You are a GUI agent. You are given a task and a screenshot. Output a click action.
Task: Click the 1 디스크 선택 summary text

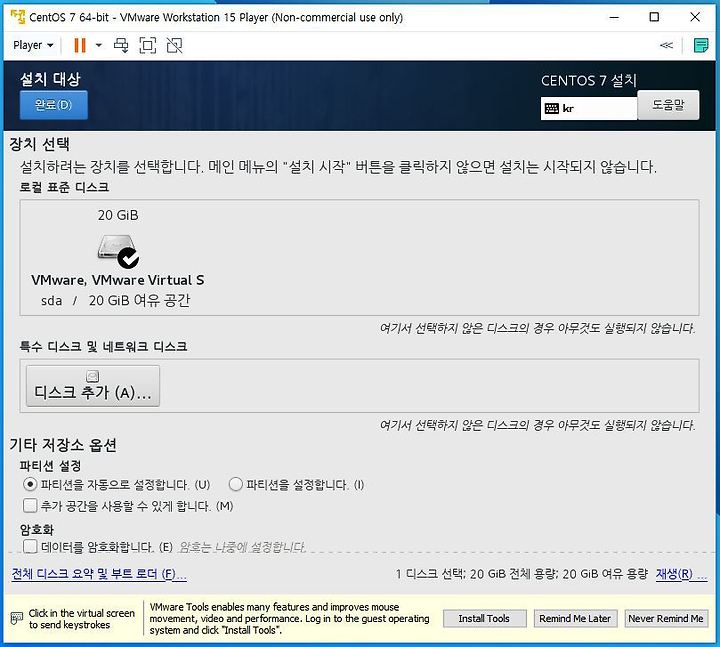522,574
